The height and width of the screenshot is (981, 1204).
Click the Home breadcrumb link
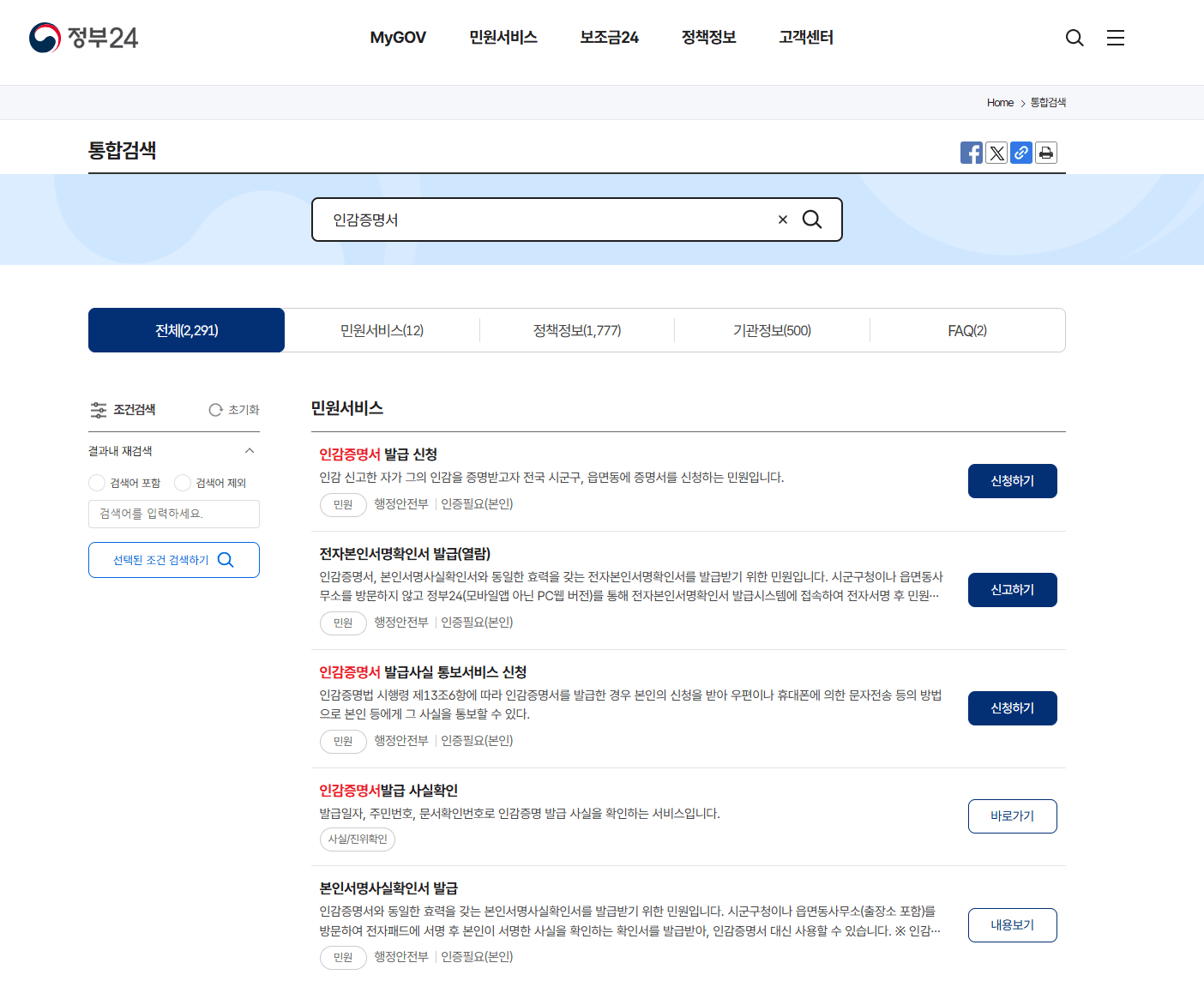coord(1000,103)
